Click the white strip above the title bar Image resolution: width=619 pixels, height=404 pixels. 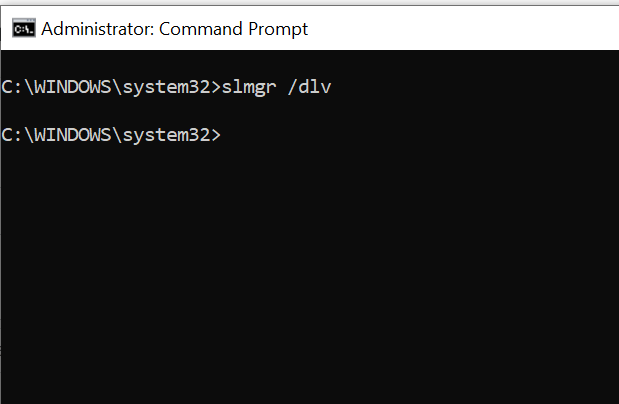point(310,4)
